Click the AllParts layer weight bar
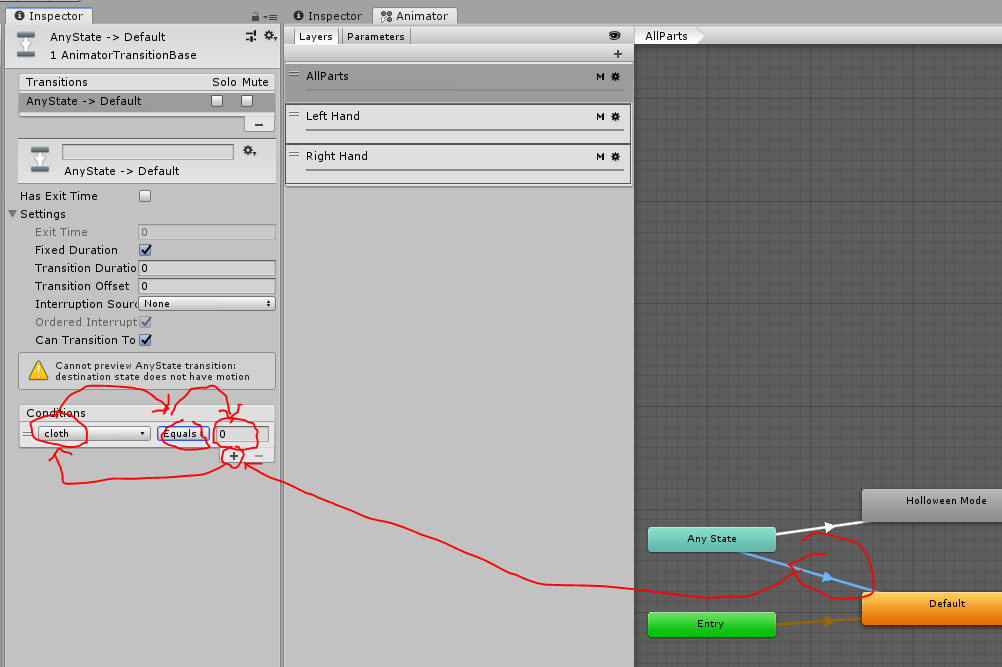 (x=465, y=91)
